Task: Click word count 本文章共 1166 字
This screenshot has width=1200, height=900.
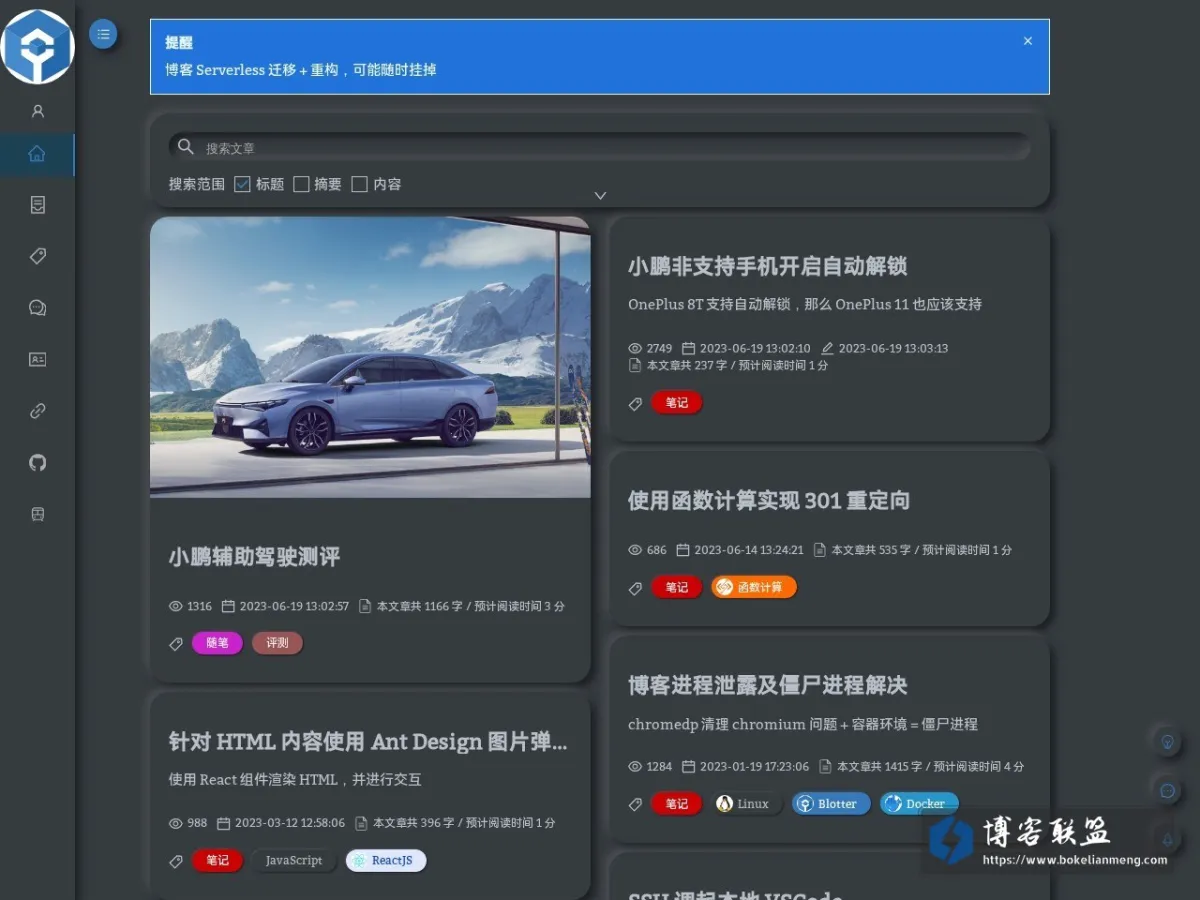Action: tap(420, 606)
